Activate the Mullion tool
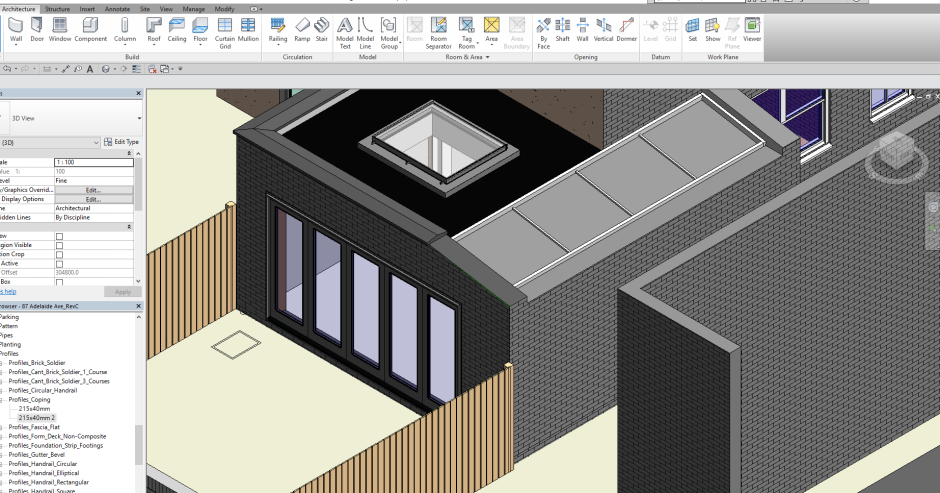The height and width of the screenshot is (493, 940). pos(248,30)
